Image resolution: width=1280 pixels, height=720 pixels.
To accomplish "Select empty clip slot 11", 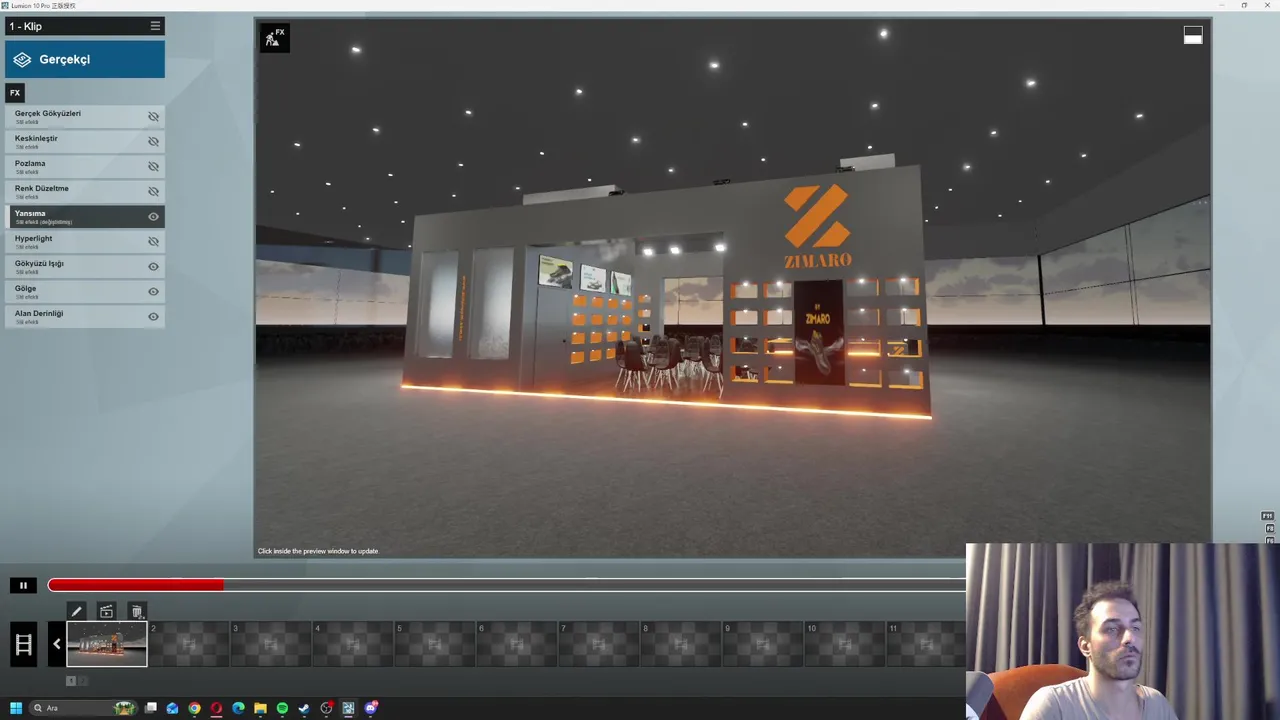I will point(926,644).
